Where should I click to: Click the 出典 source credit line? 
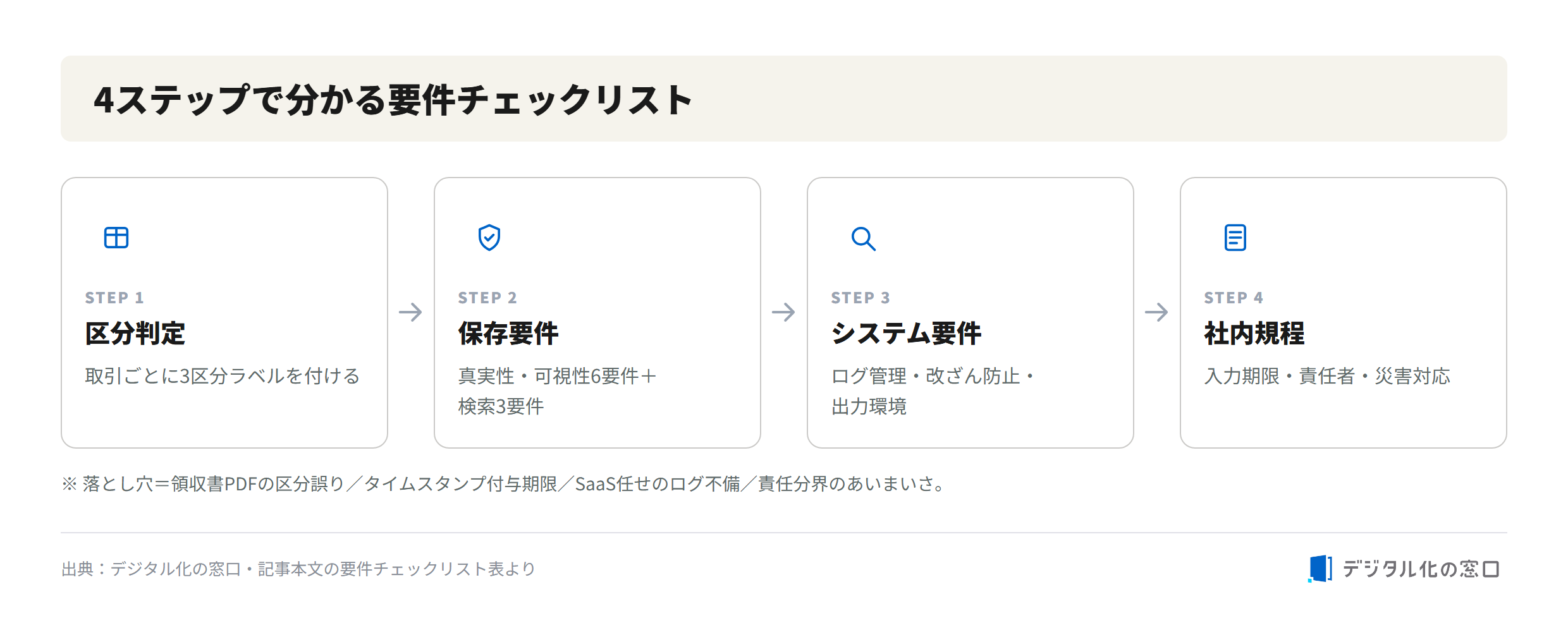pyautogui.click(x=298, y=569)
